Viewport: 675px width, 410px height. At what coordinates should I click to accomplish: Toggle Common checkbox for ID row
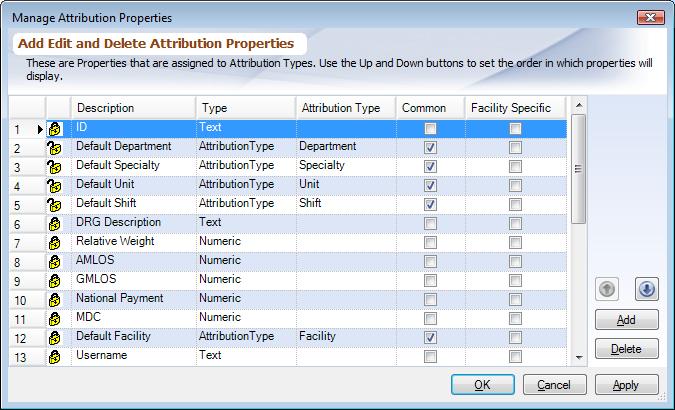point(430,128)
